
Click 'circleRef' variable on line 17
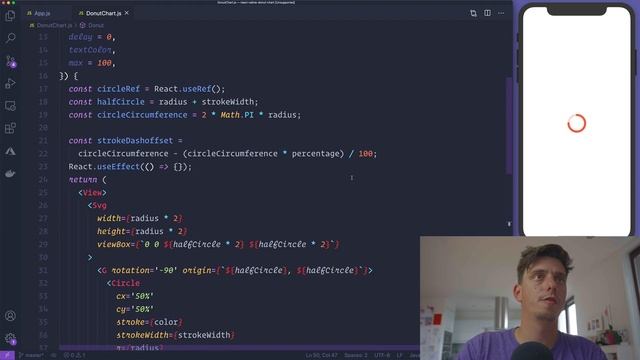[118, 89]
